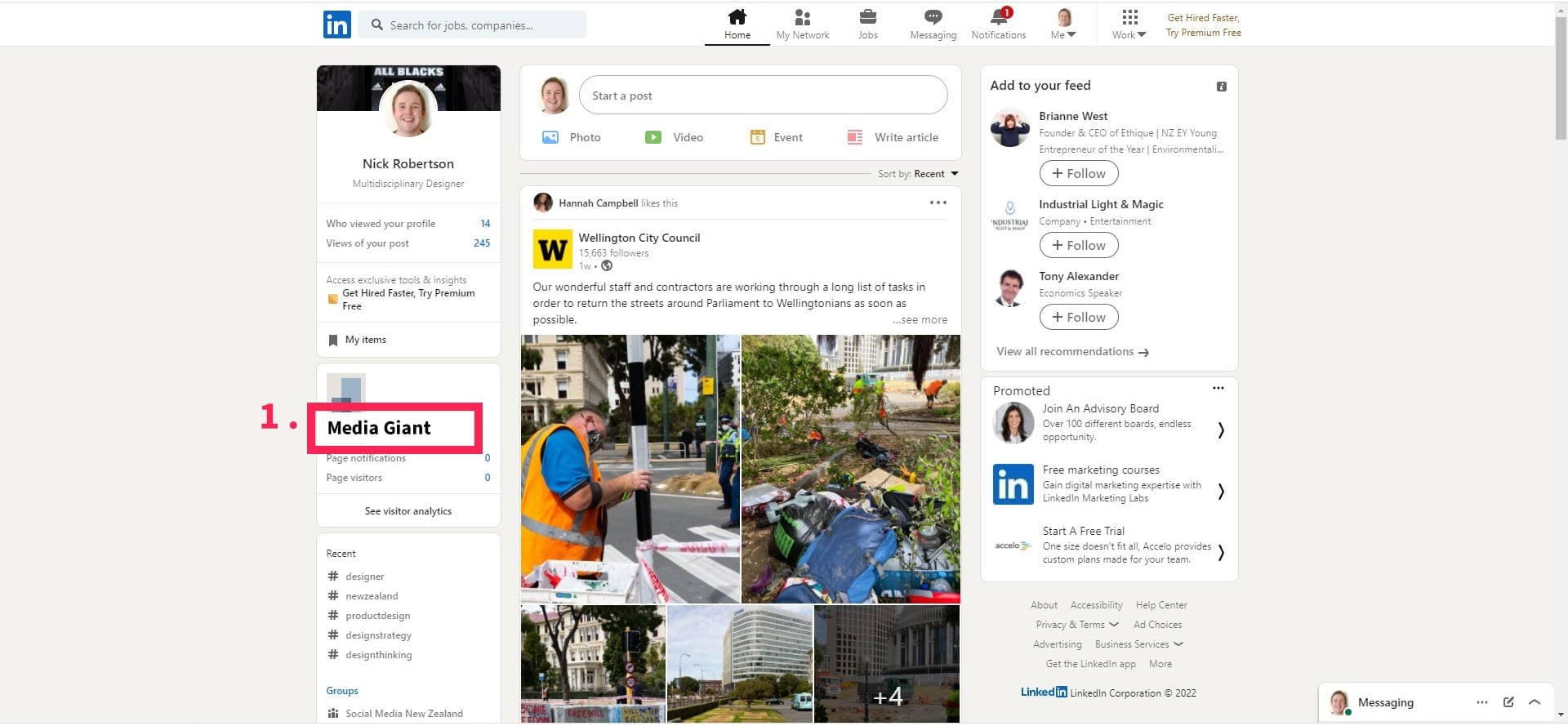The height and width of the screenshot is (726, 1568).
Task: Compose new message icon in Messaging bar
Action: [1508, 702]
